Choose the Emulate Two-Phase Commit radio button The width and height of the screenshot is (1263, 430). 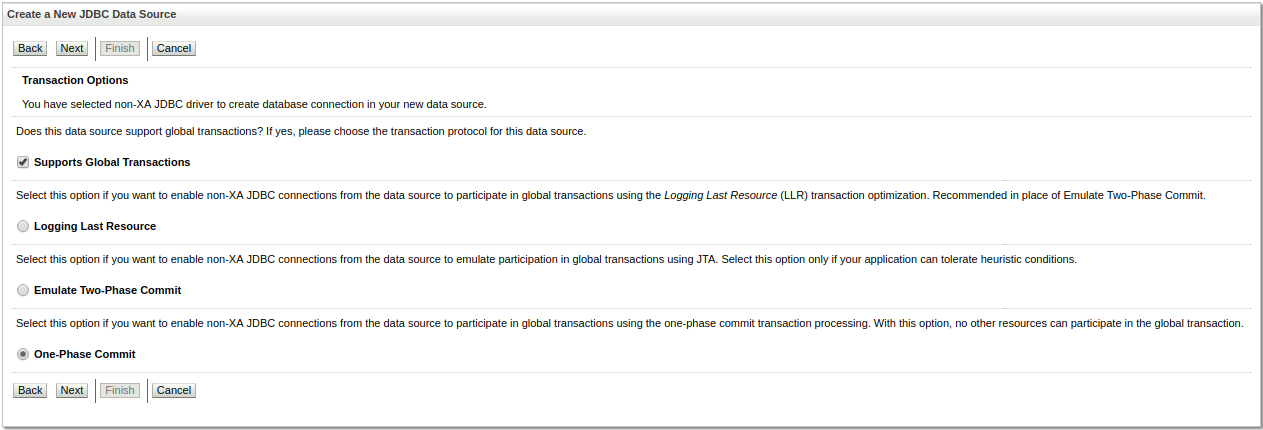pyautogui.click(x=23, y=290)
